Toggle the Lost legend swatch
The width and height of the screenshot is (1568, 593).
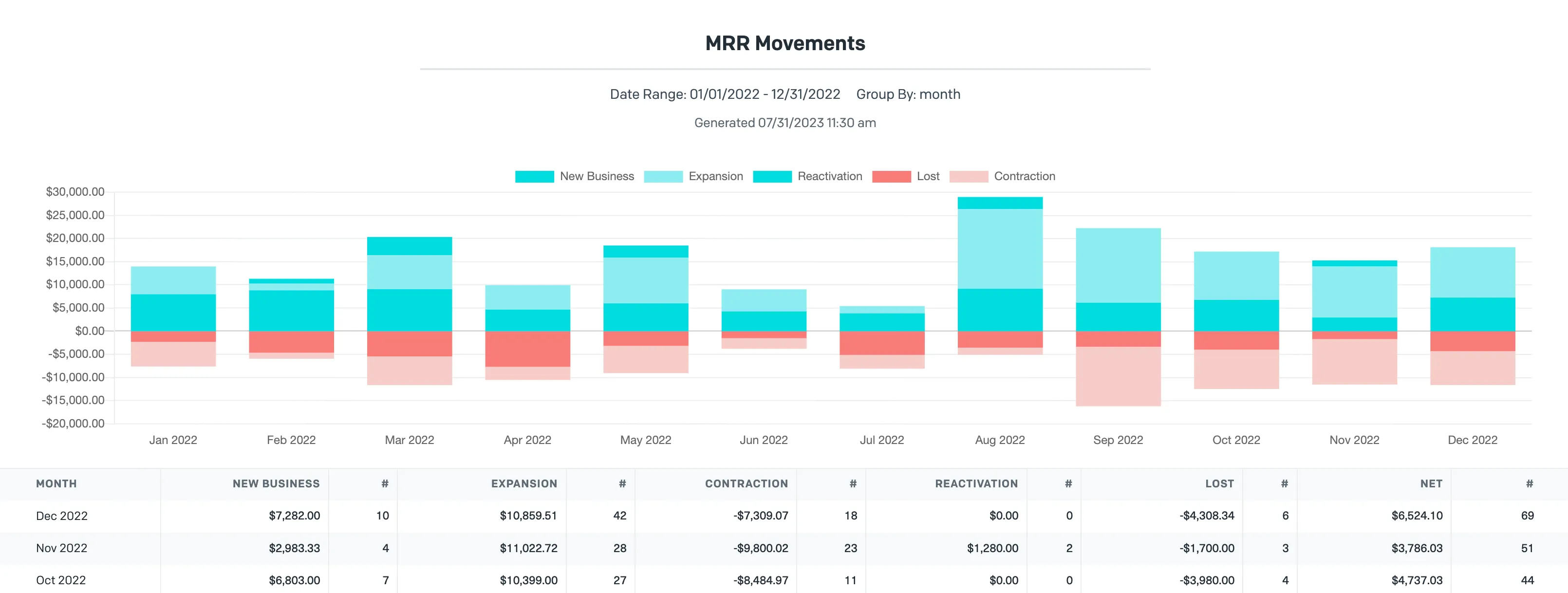(892, 177)
